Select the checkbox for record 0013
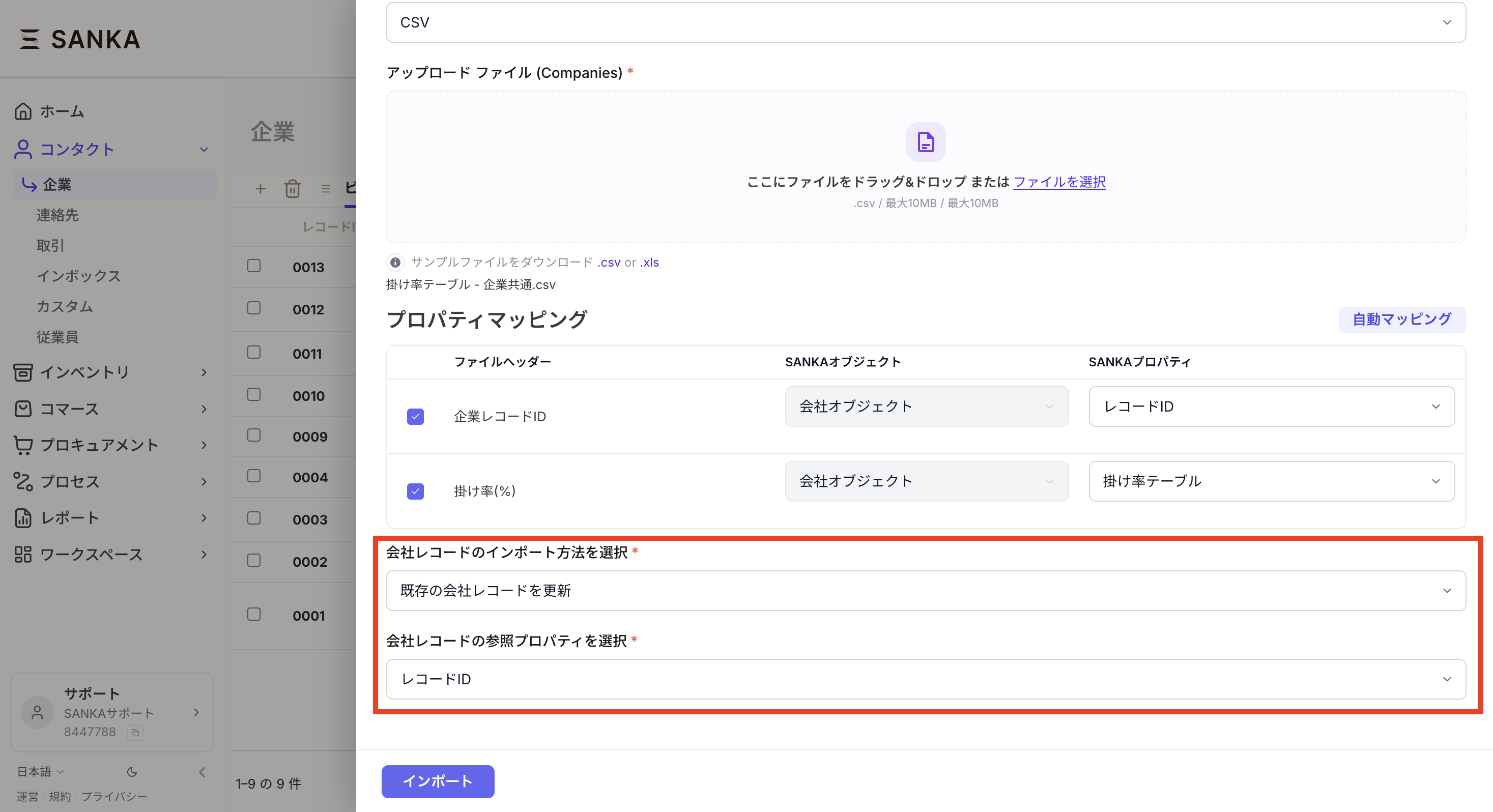This screenshot has width=1493, height=812. coord(254,266)
